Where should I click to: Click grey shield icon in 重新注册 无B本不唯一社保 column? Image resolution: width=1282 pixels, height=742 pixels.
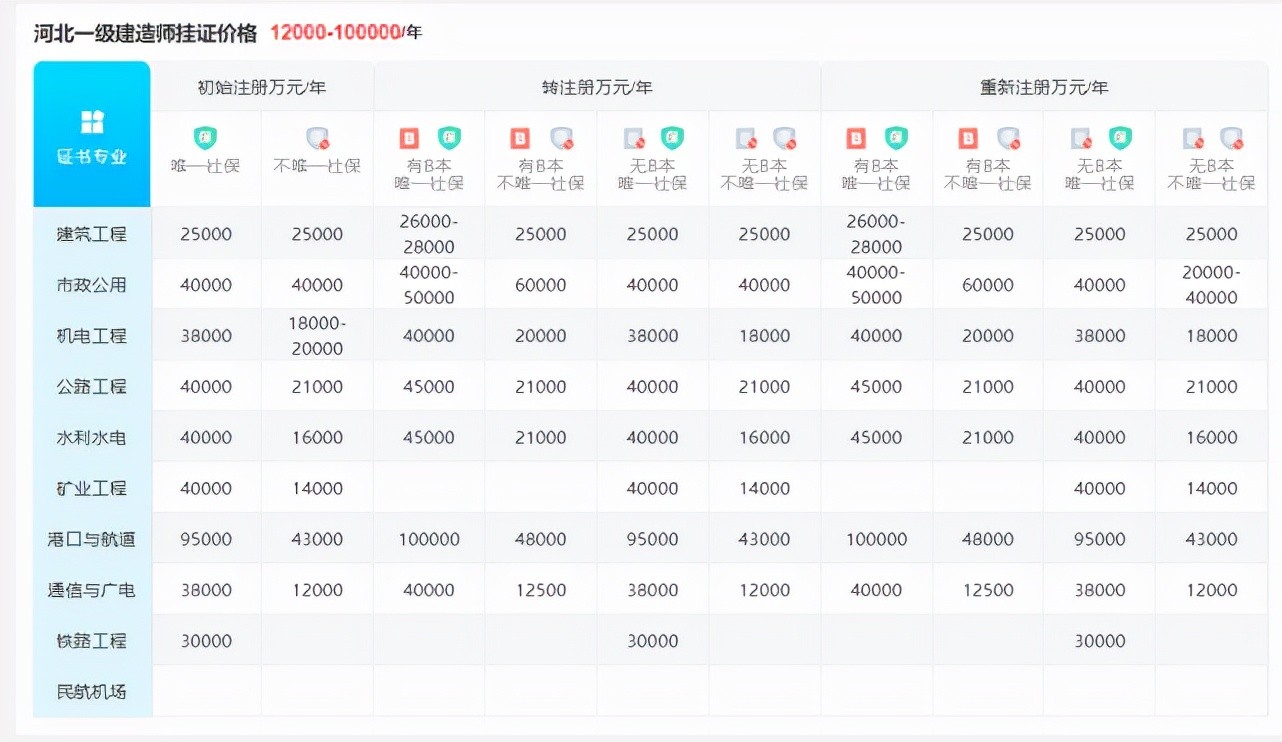(1231, 138)
